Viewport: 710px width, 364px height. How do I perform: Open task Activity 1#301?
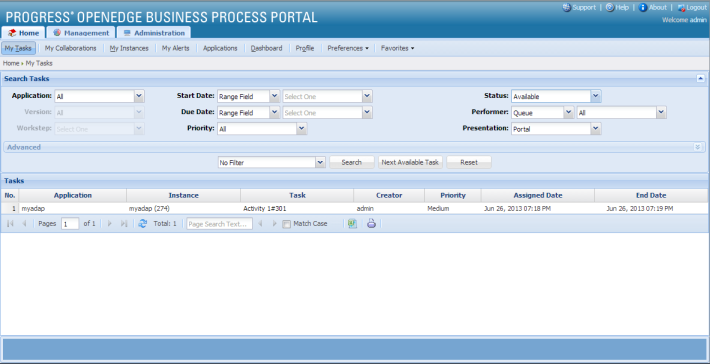(265, 209)
